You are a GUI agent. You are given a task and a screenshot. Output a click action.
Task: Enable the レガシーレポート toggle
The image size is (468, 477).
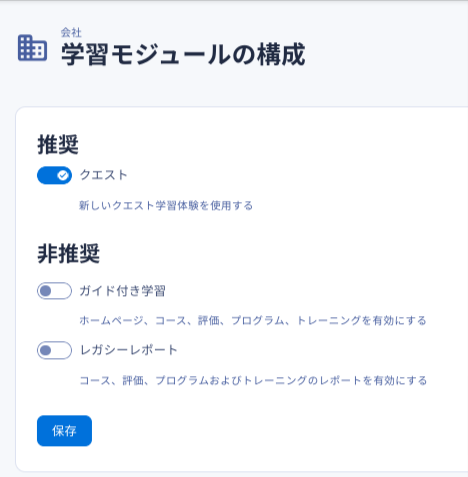54,350
